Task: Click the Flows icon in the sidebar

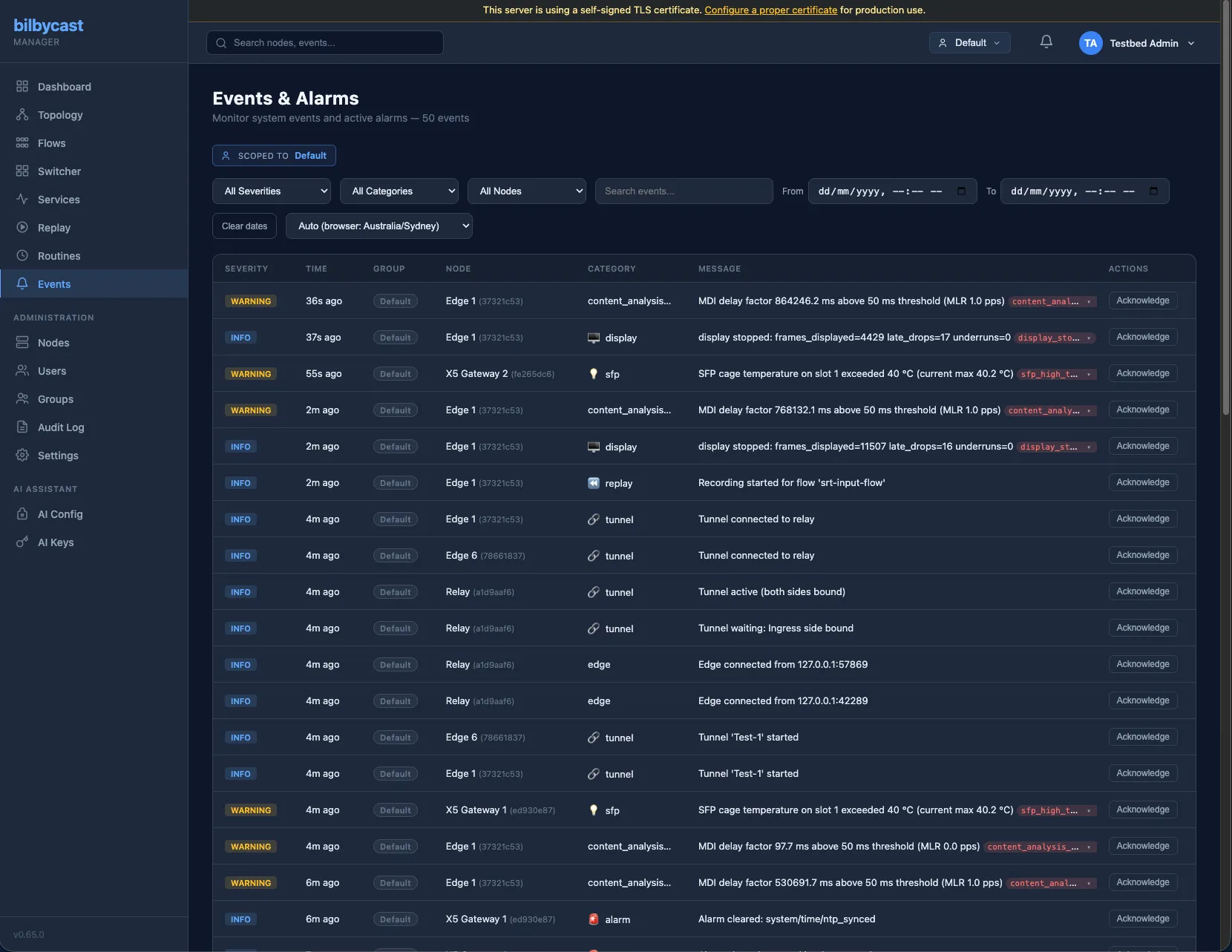Action: point(22,143)
